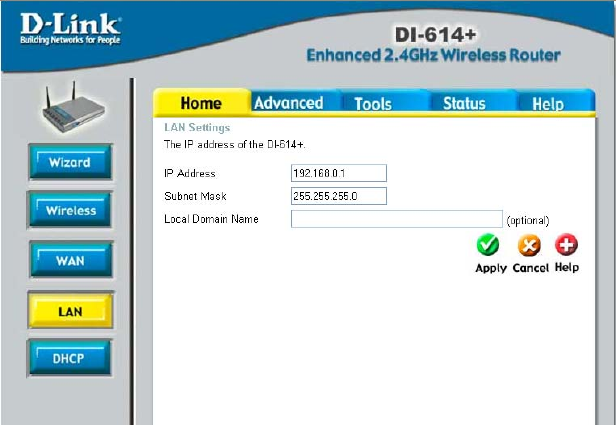Click 'The IP address of the DI-614+' text
Screen dimensions: 616x425
[235, 145]
